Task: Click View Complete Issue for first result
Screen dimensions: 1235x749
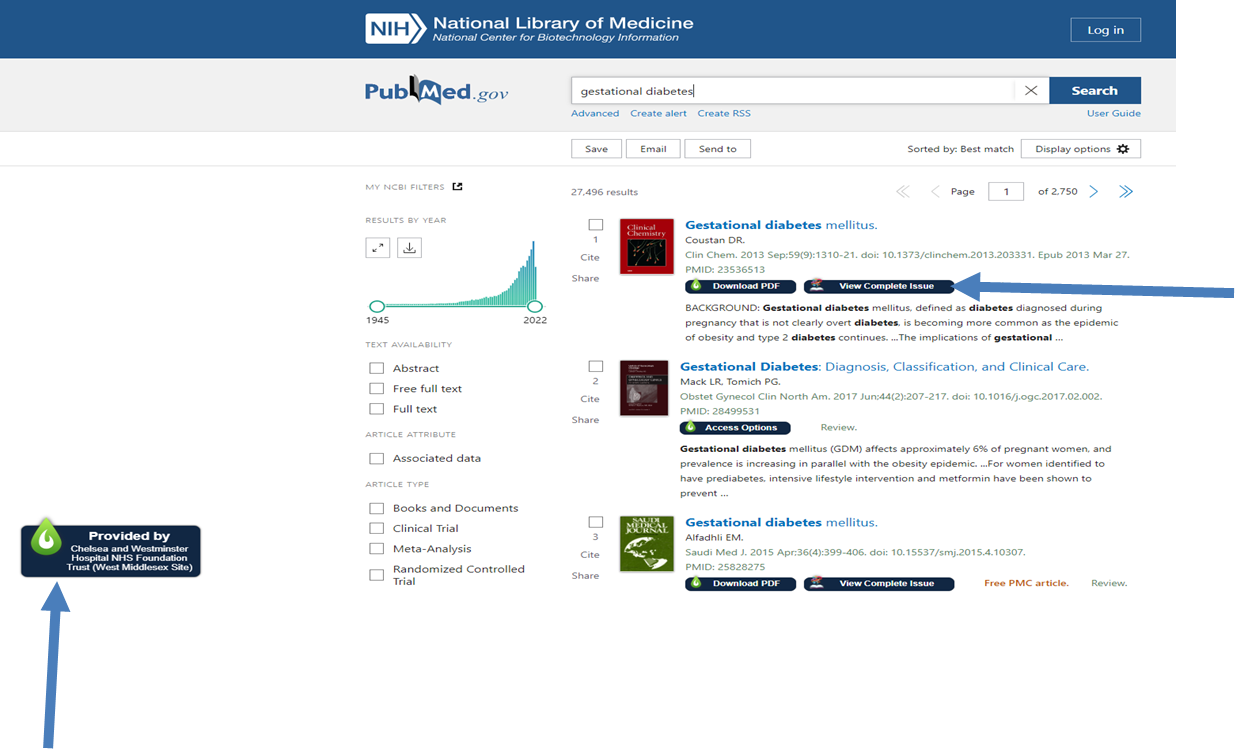Action: pos(879,286)
